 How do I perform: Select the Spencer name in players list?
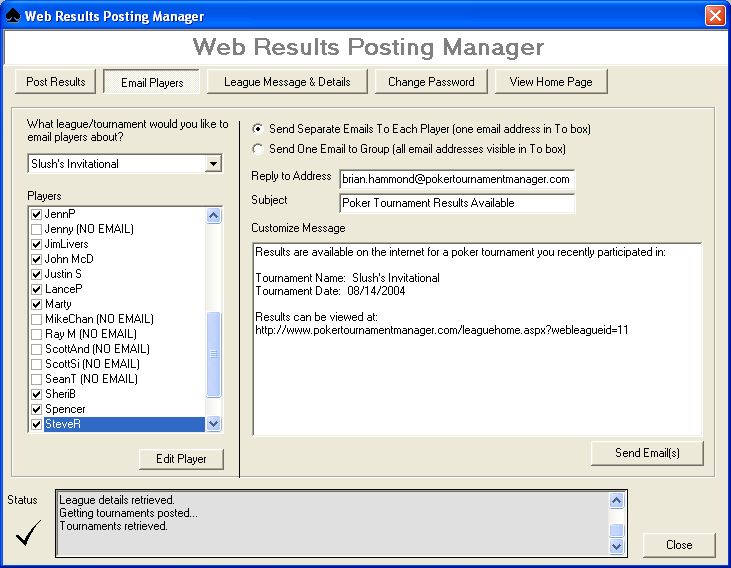pos(65,409)
